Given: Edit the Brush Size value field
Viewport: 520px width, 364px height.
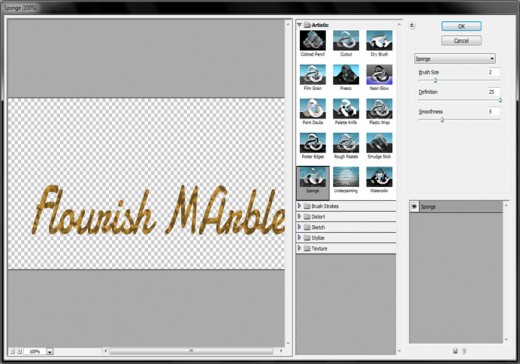Looking at the screenshot, I should [493, 72].
